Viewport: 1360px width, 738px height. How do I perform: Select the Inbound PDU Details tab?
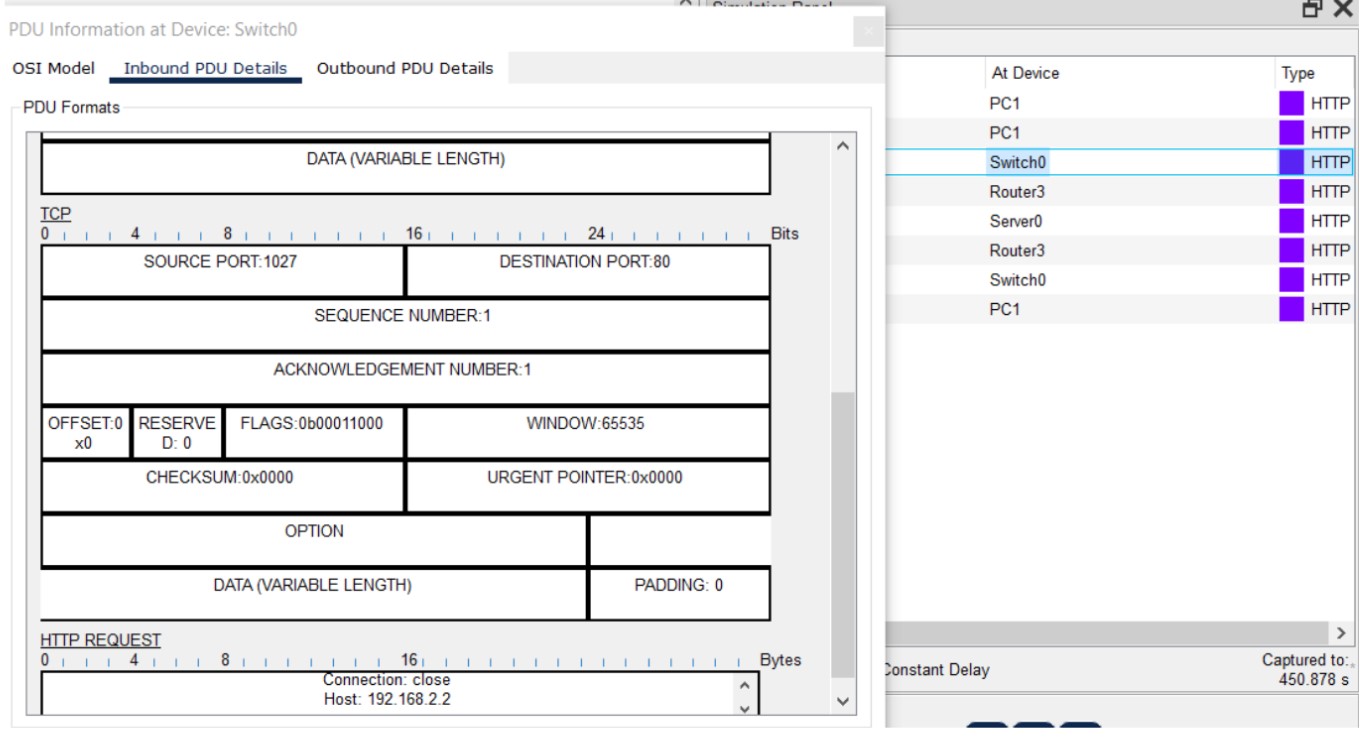pyautogui.click(x=205, y=69)
